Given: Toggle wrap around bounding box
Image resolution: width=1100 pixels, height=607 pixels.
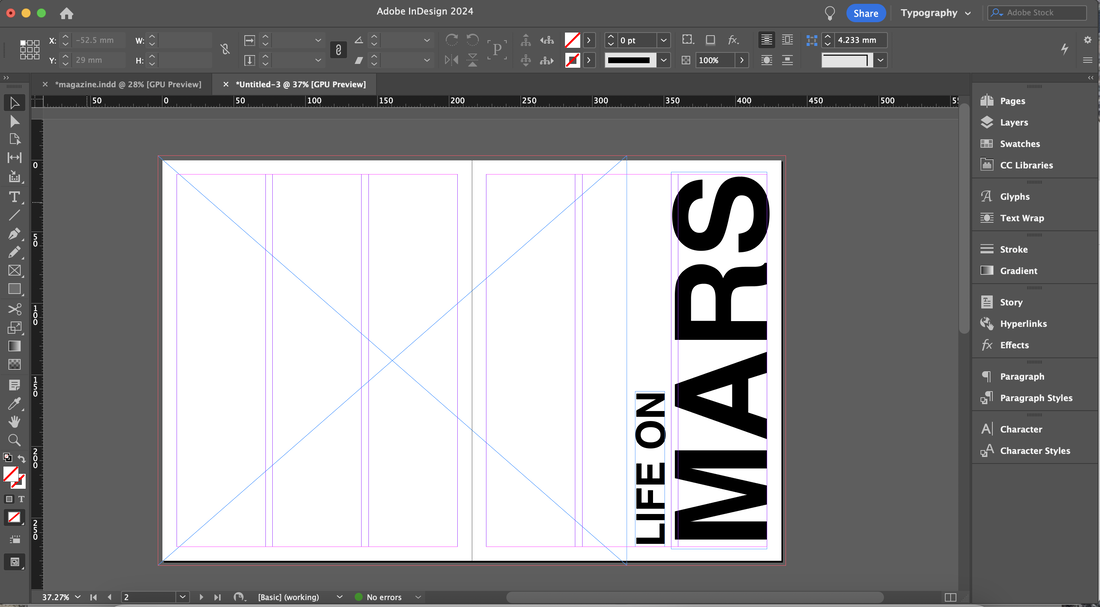Looking at the screenshot, I should 787,40.
